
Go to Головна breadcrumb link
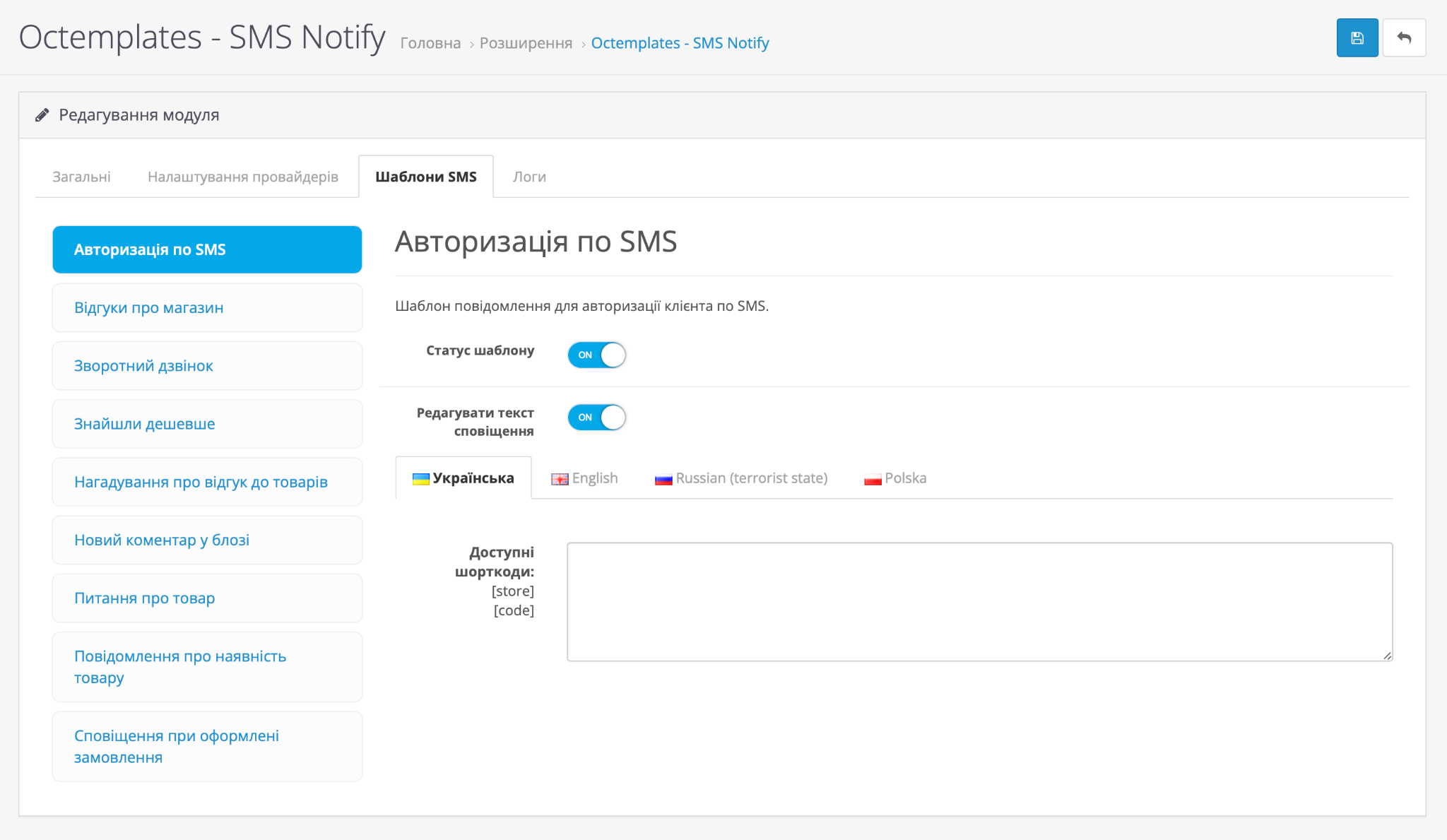point(430,43)
